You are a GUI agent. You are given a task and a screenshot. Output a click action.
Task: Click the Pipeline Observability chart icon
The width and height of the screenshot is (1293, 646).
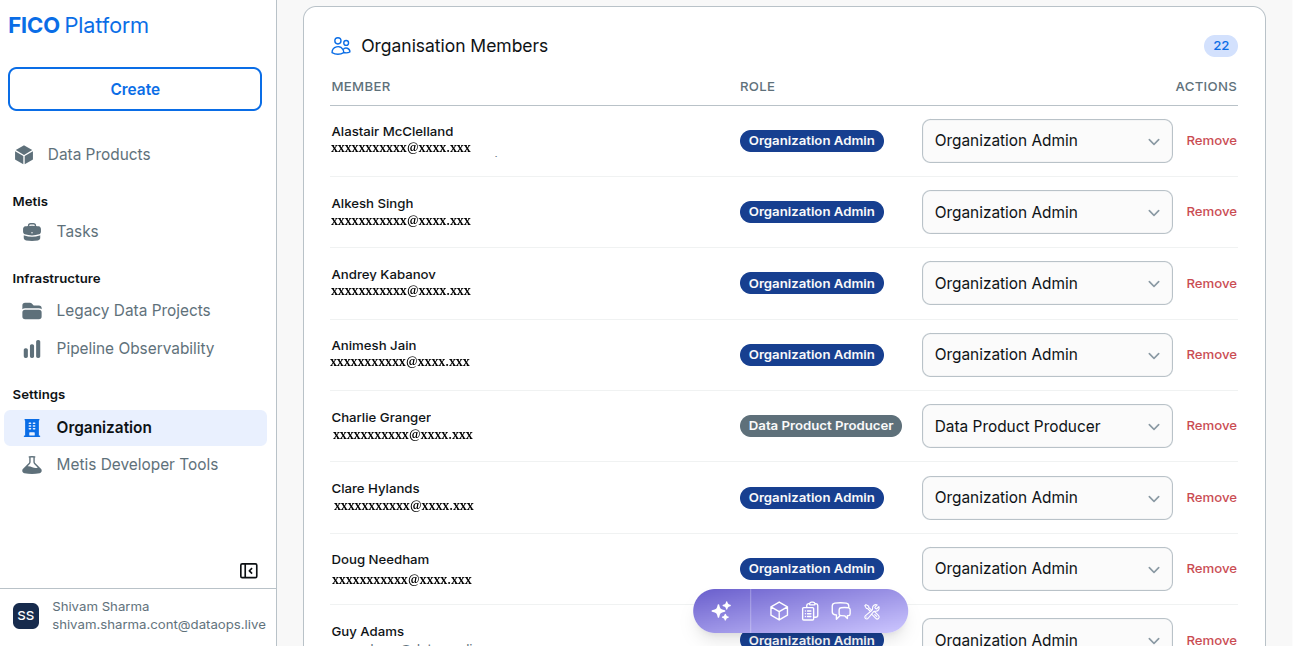click(x=32, y=349)
